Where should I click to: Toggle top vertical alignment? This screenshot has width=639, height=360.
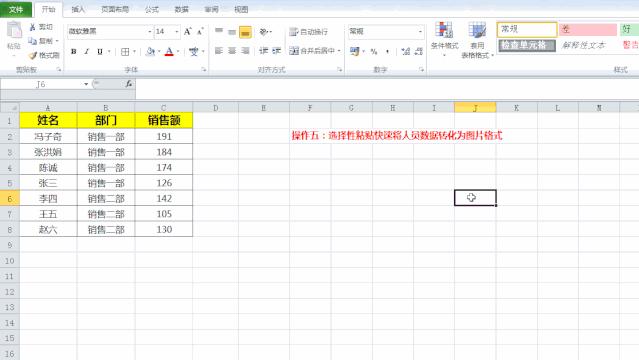pos(219,31)
